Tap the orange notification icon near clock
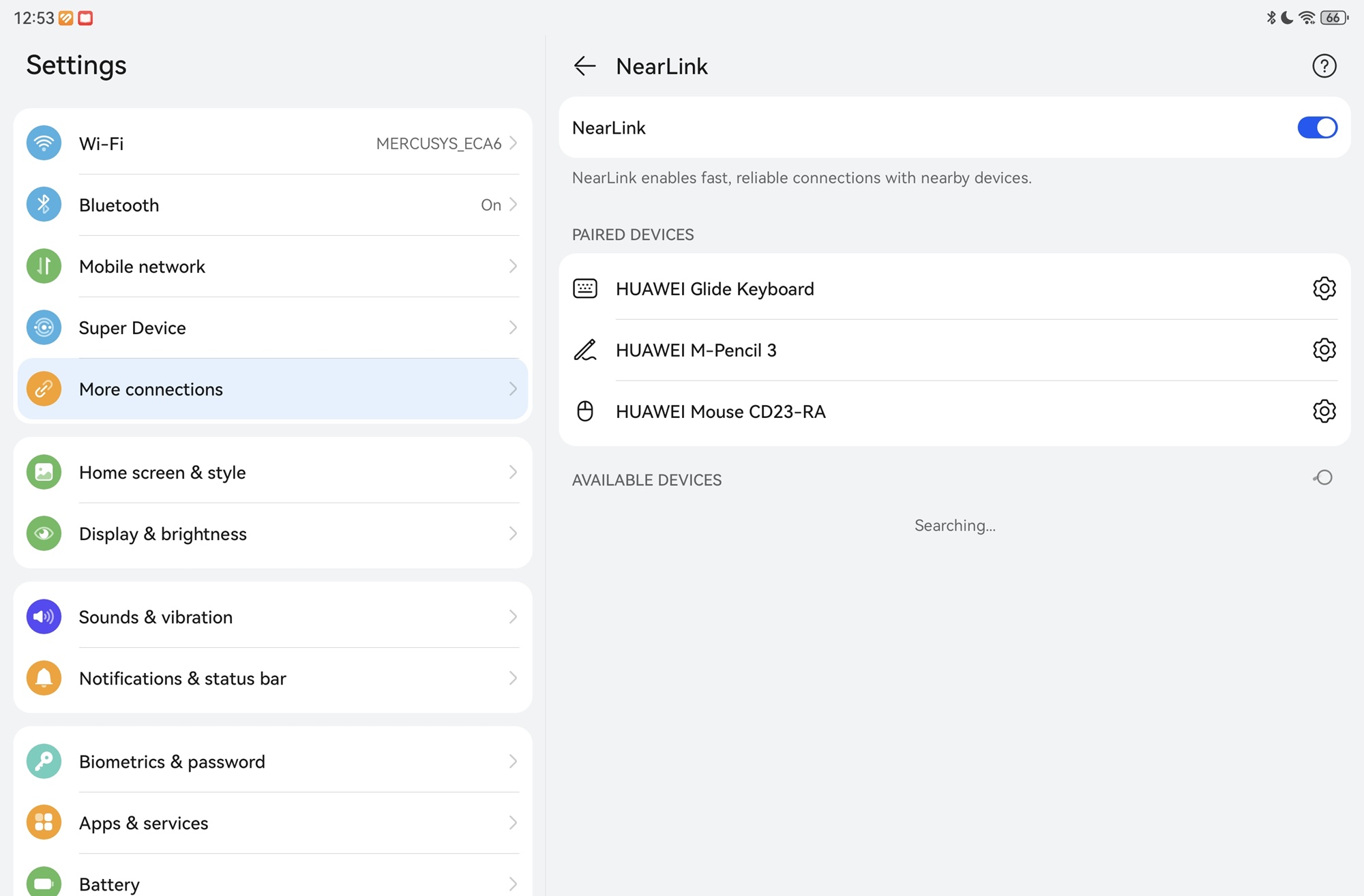The width and height of the screenshot is (1364, 896). click(66, 18)
